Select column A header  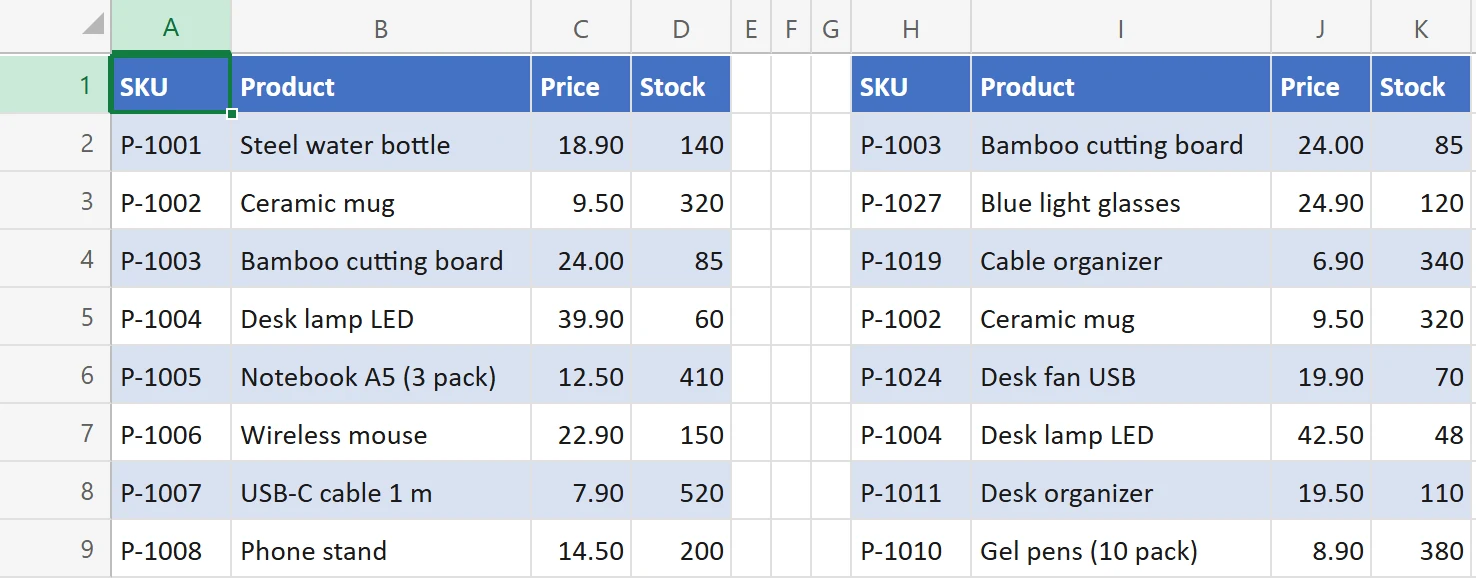[x=171, y=27]
